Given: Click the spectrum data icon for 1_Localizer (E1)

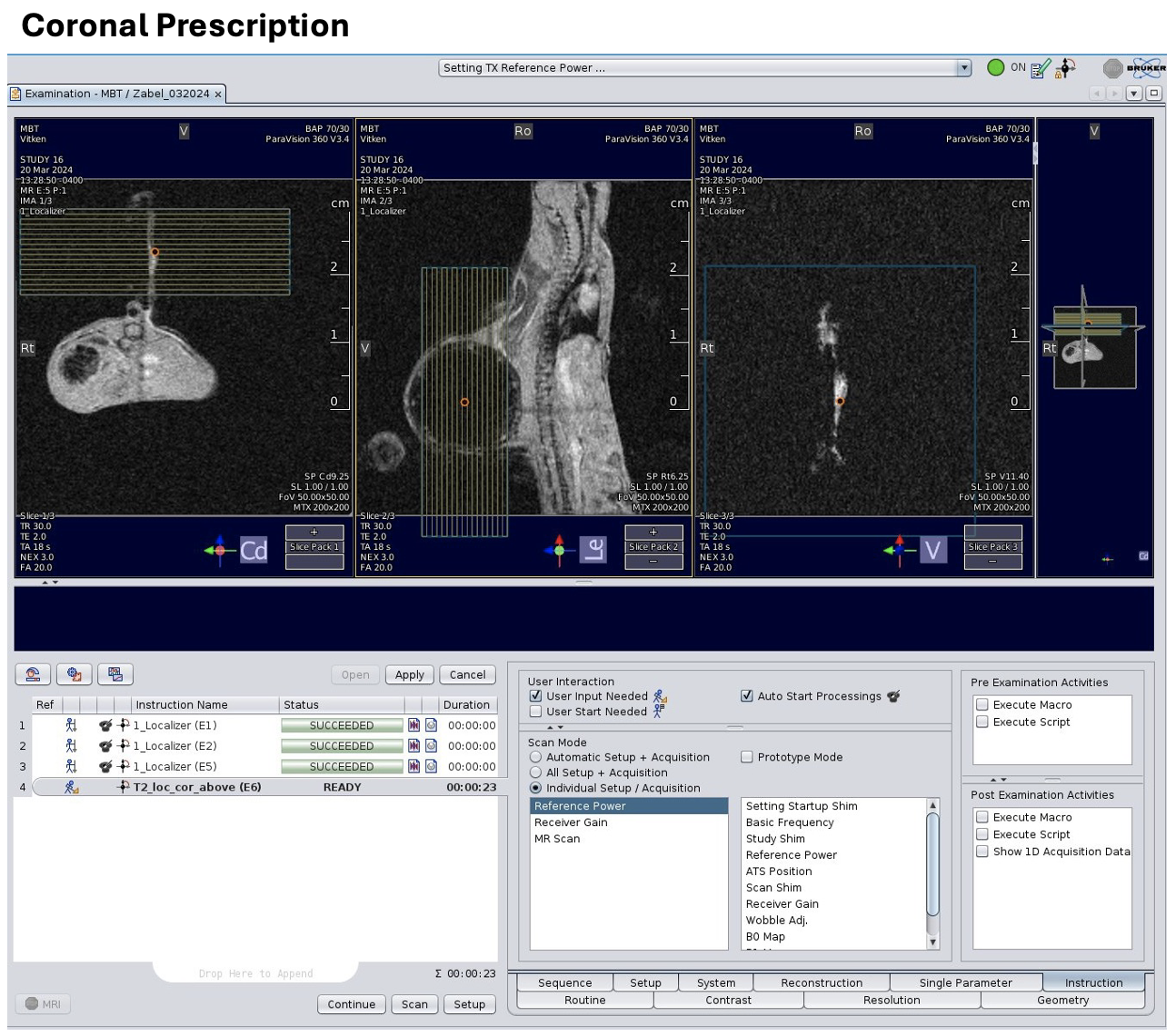Looking at the screenshot, I should (414, 725).
